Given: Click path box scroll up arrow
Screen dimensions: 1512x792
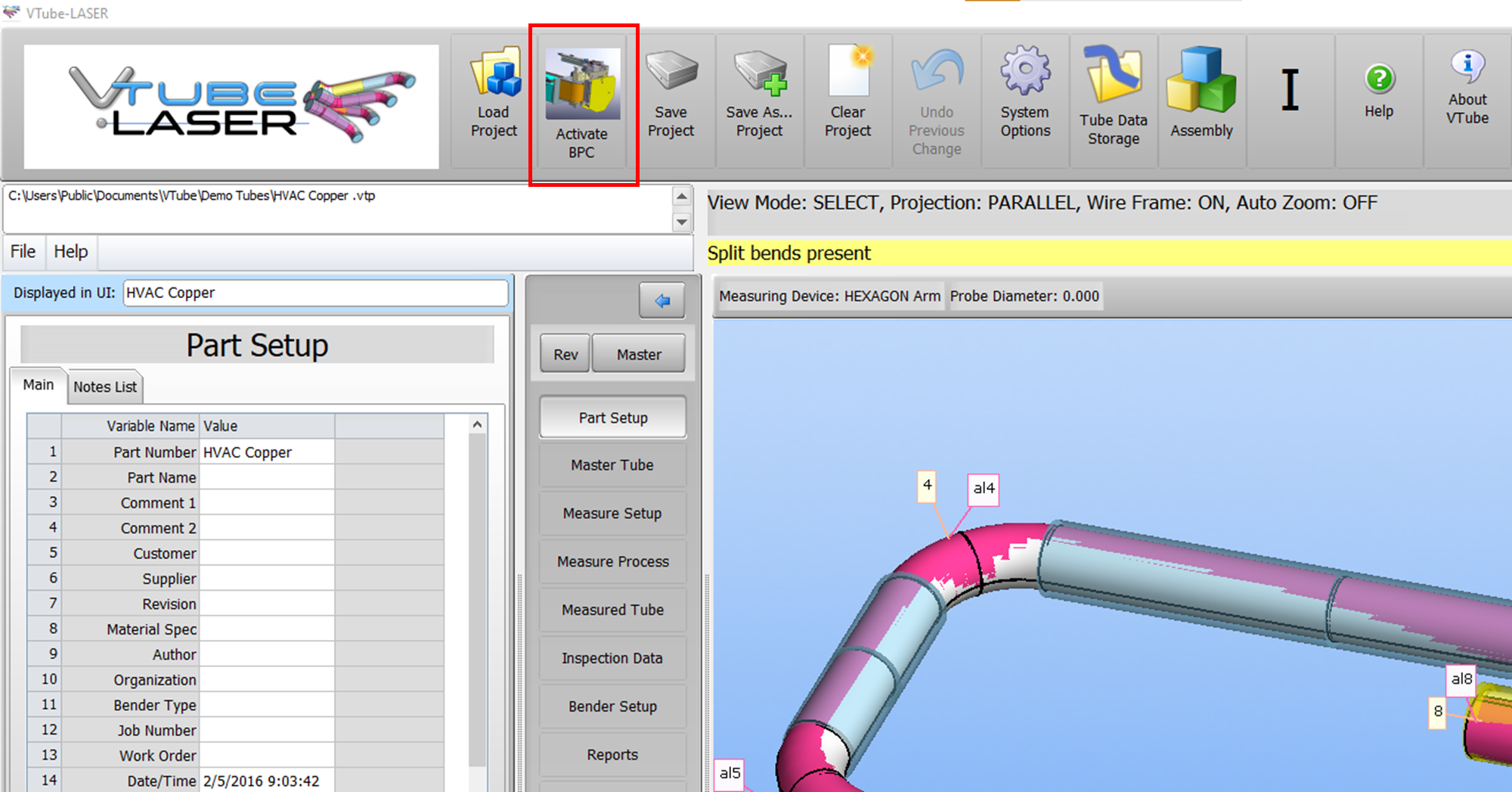Looking at the screenshot, I should coord(682,197).
